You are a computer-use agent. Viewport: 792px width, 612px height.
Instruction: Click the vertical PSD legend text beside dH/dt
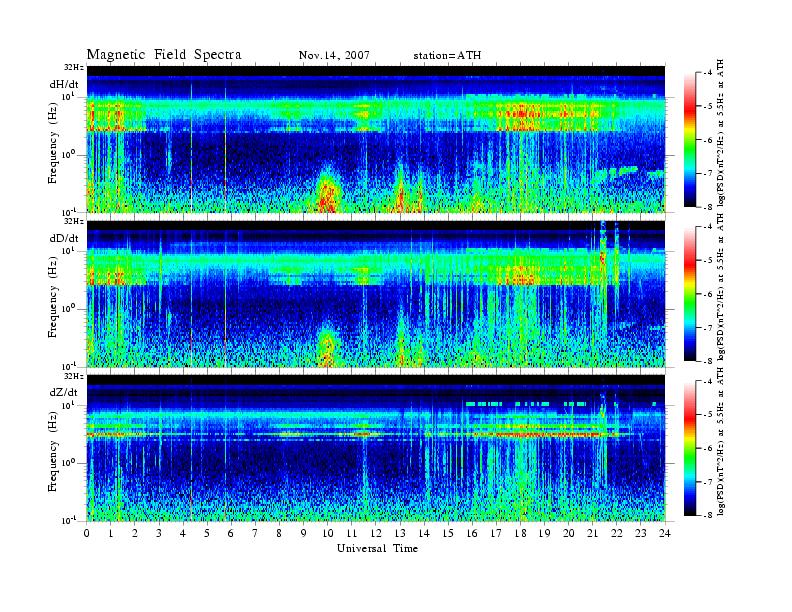[x=721, y=132]
